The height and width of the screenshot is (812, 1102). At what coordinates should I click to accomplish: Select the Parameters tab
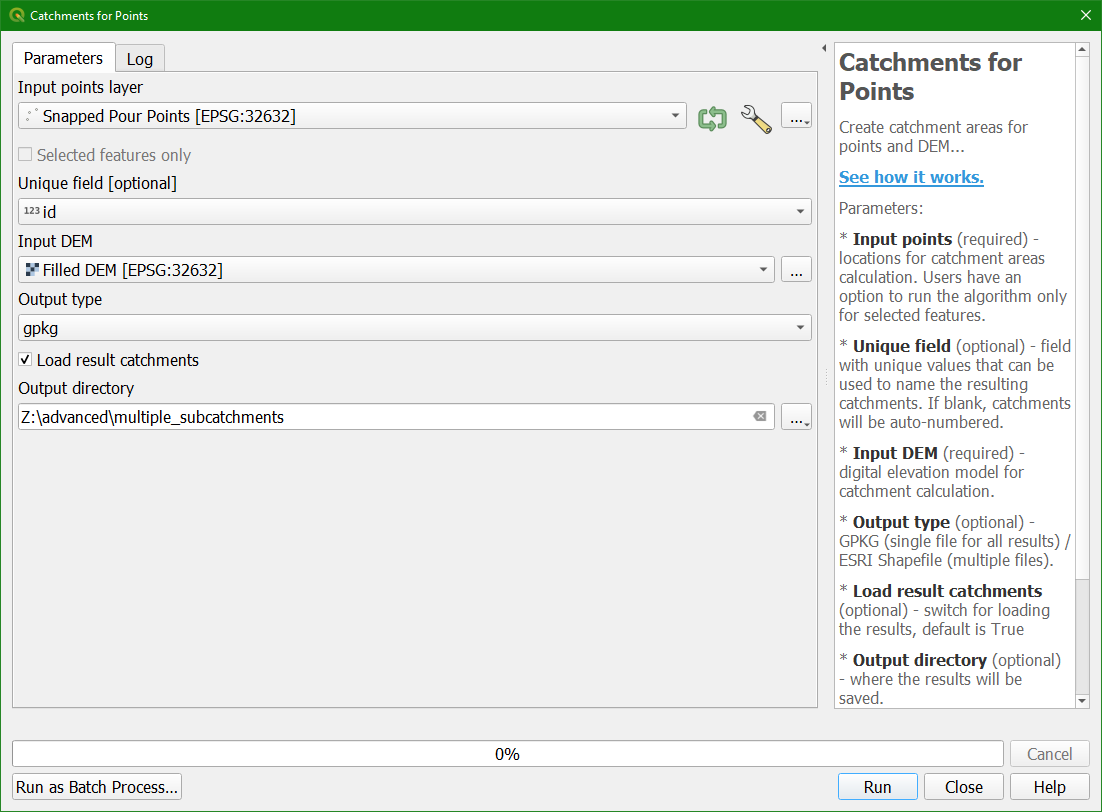tap(62, 58)
